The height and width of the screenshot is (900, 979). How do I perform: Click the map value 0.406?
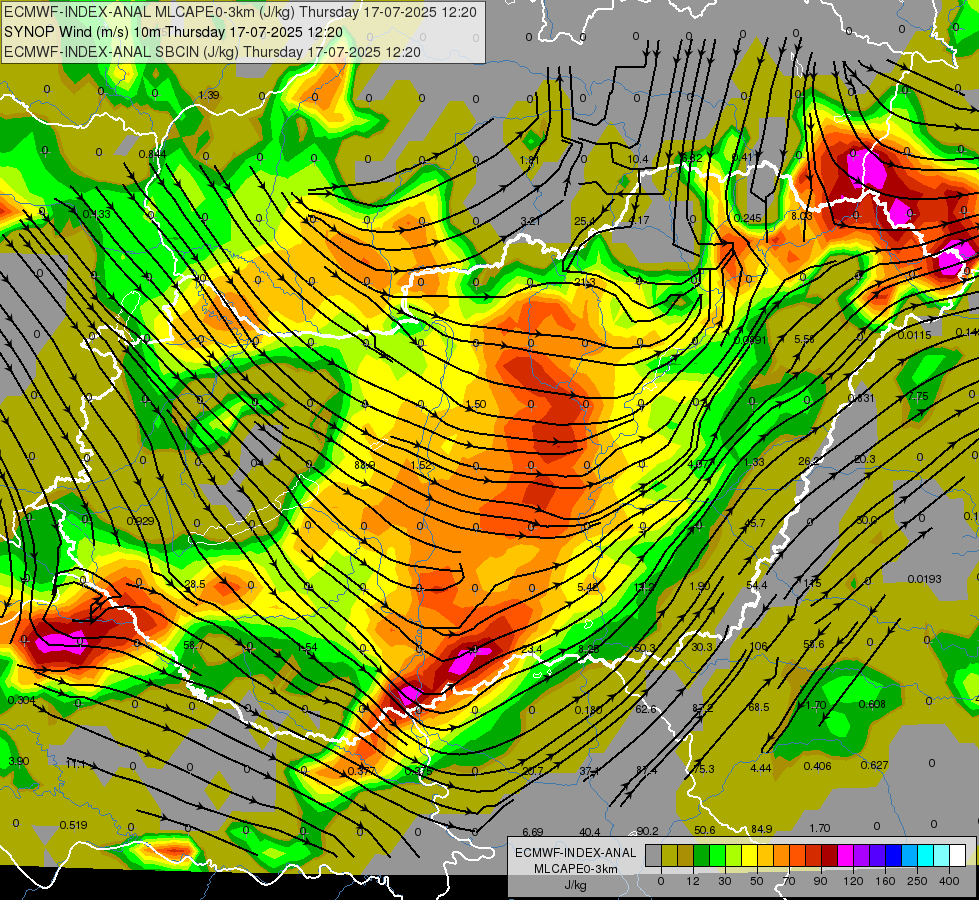coord(817,766)
